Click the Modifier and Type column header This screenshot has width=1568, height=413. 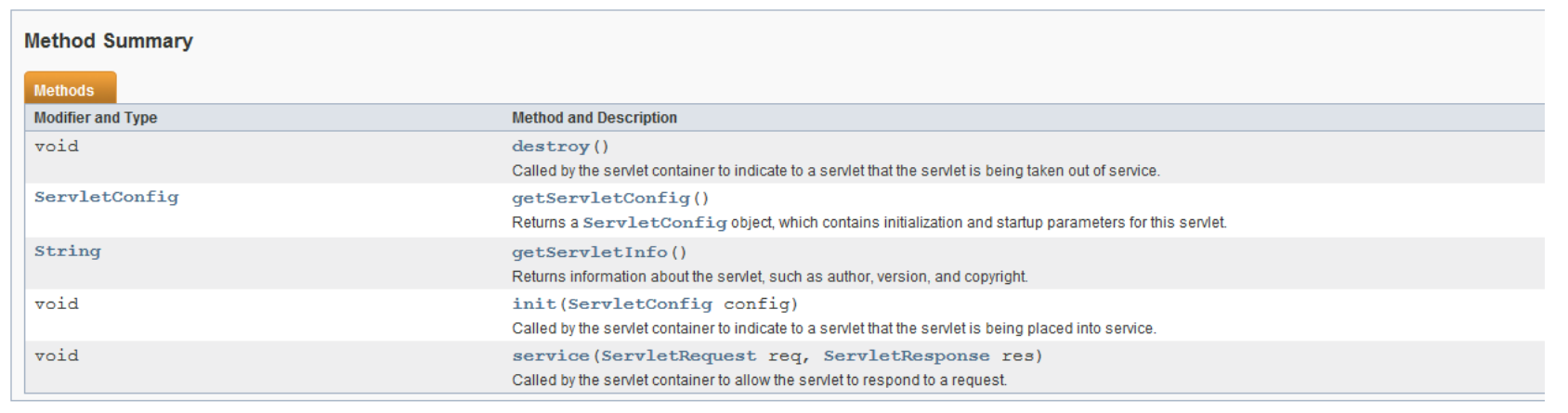tap(96, 118)
